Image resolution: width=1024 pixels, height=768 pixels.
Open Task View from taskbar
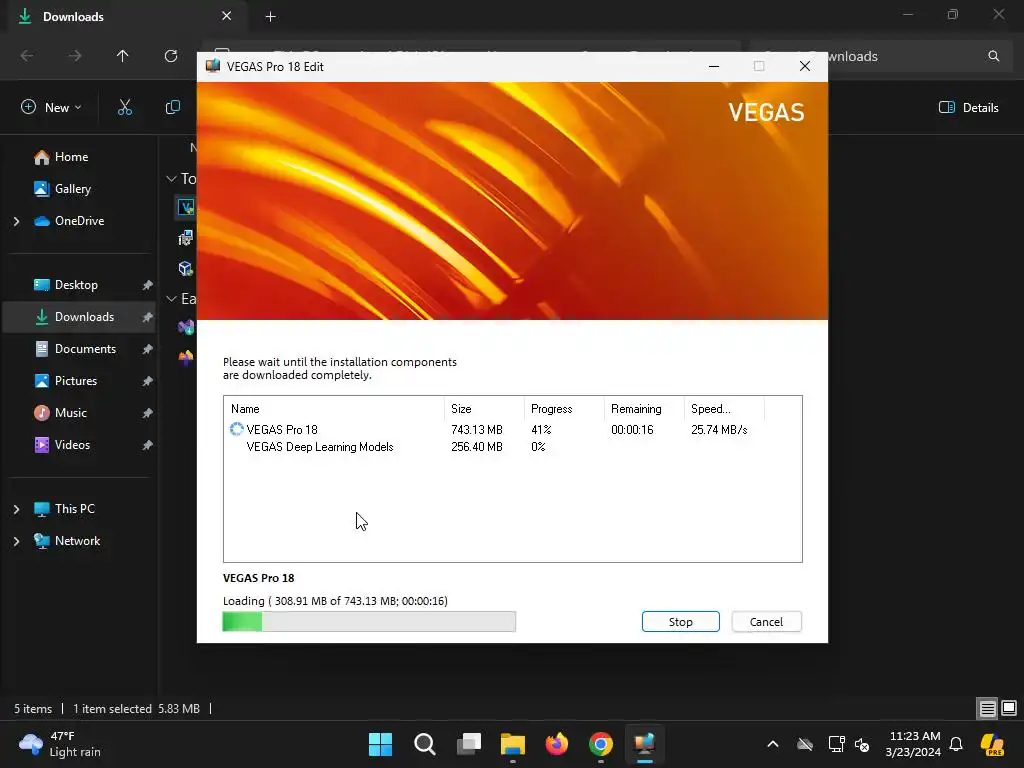tap(469, 744)
